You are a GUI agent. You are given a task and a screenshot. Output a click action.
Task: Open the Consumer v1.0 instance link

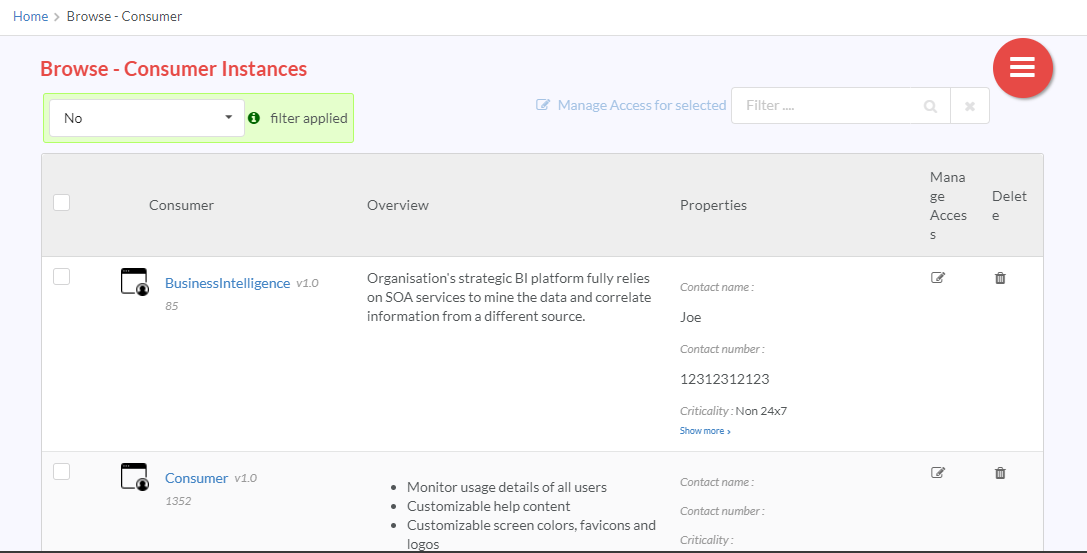tap(196, 478)
